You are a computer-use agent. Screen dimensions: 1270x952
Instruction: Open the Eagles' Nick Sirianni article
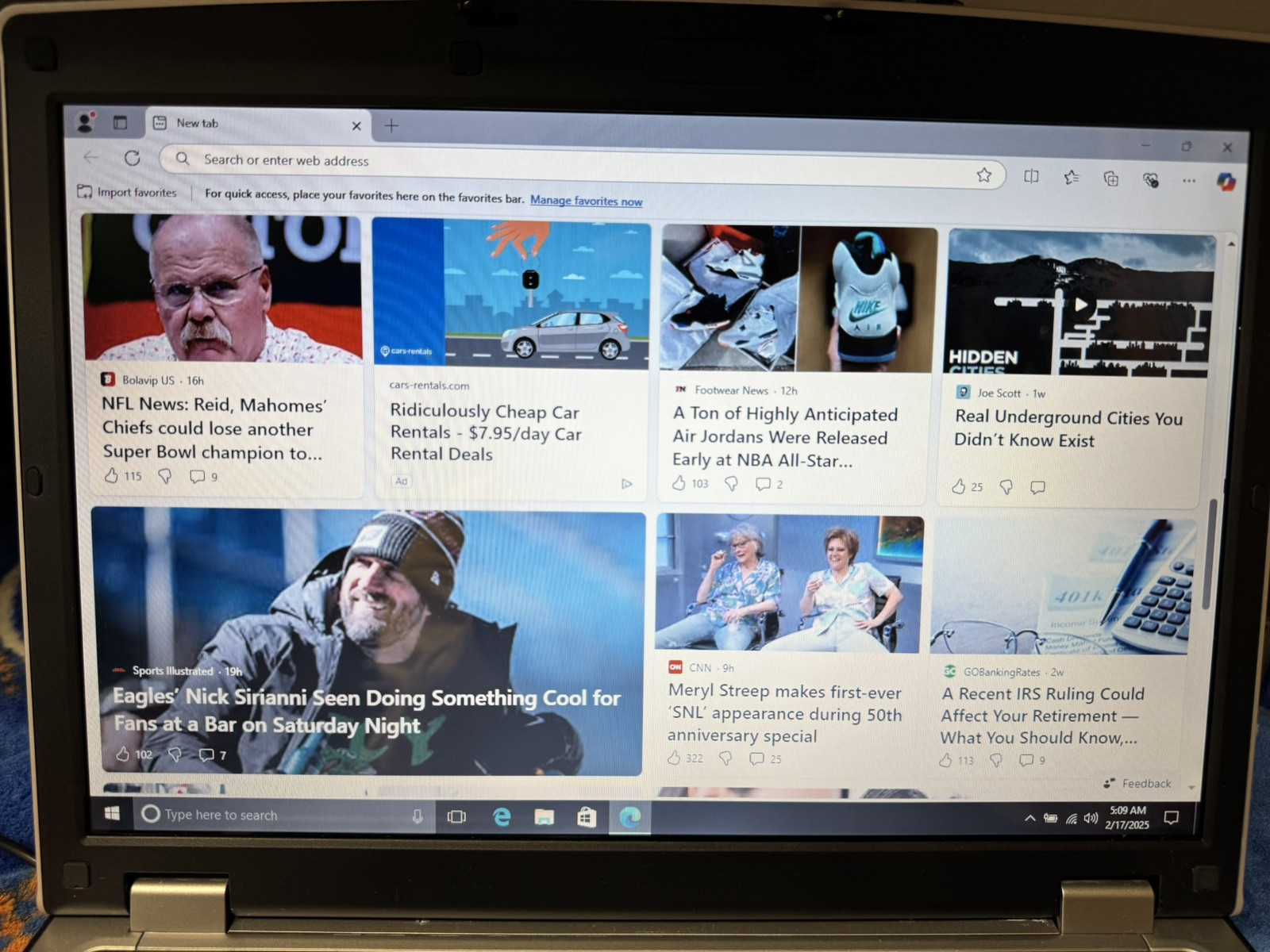tap(367, 711)
